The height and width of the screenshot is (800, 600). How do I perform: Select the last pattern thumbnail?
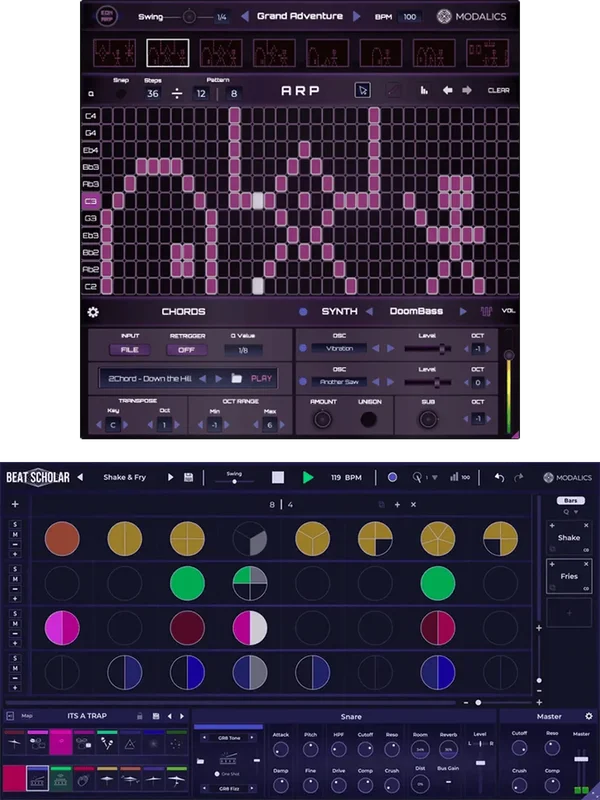click(487, 53)
